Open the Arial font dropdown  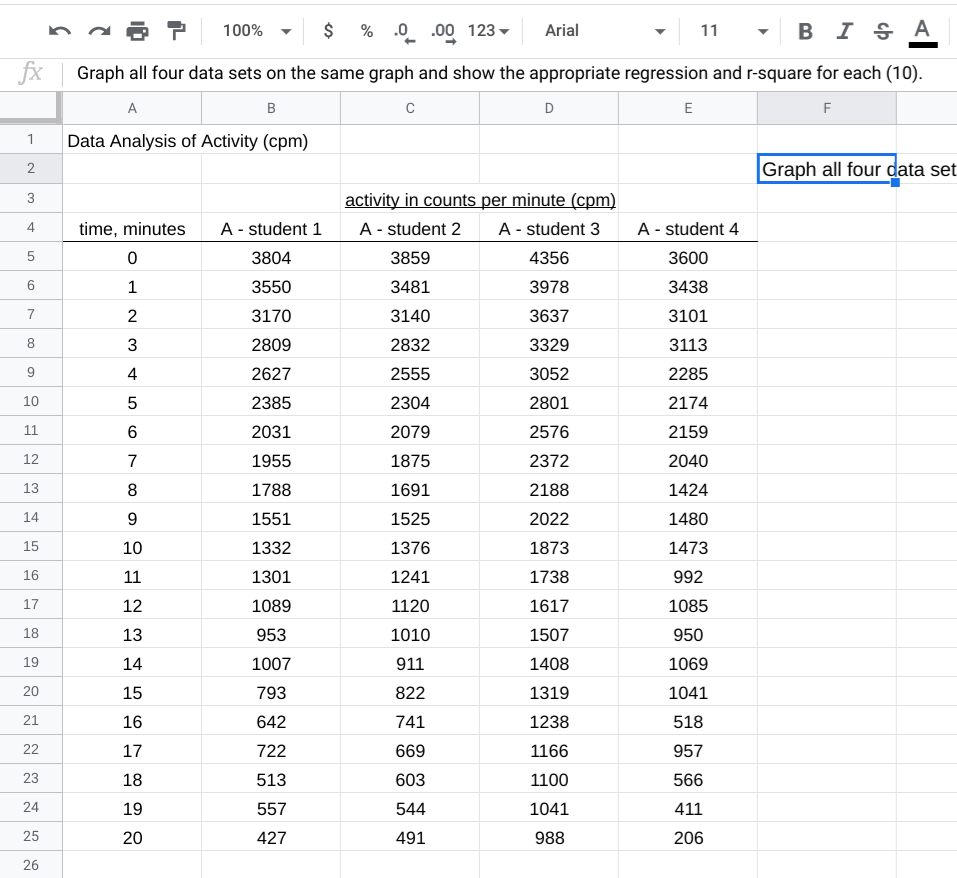(x=600, y=31)
